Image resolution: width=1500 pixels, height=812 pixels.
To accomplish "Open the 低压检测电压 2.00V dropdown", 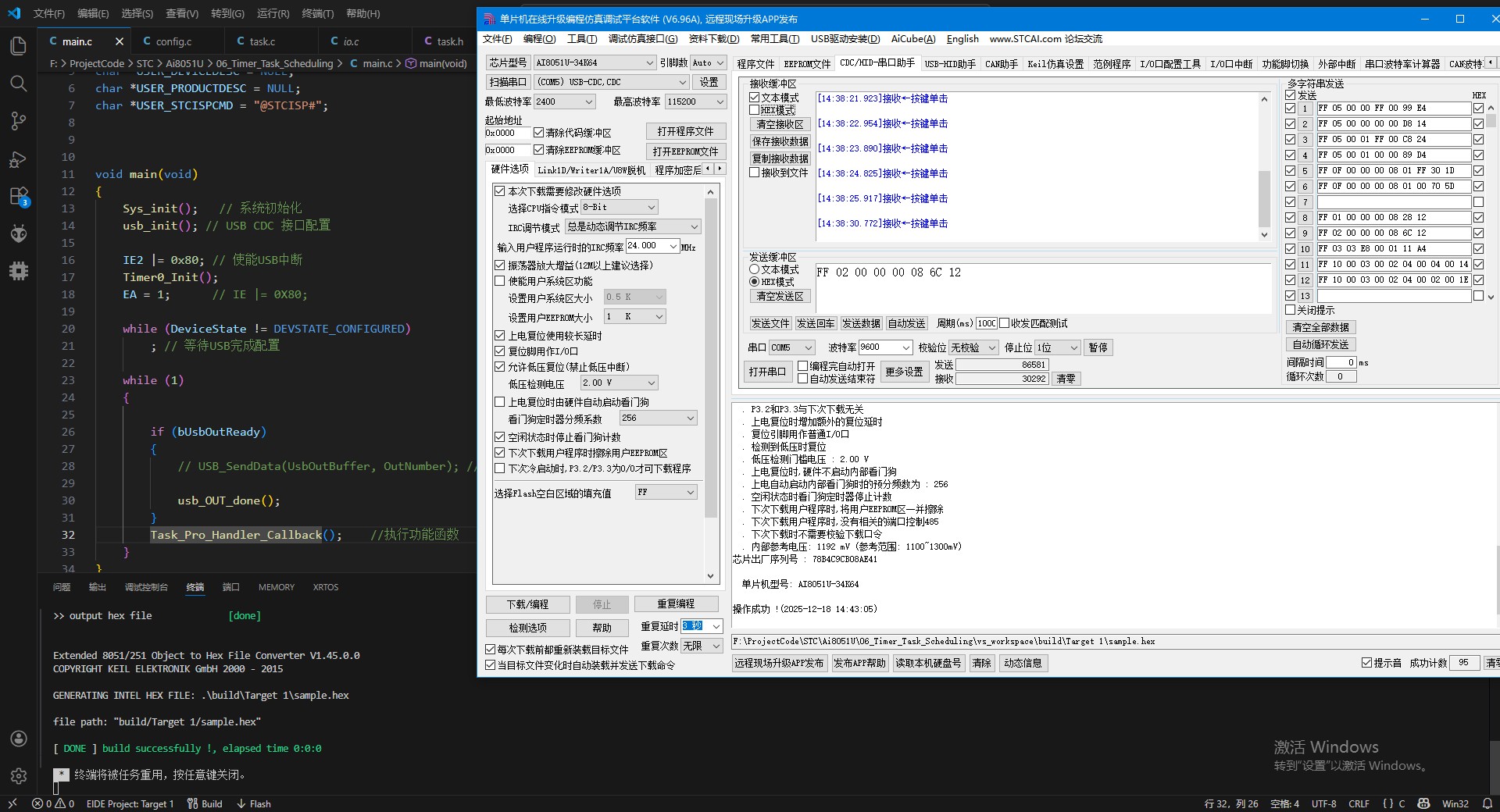I will [618, 383].
